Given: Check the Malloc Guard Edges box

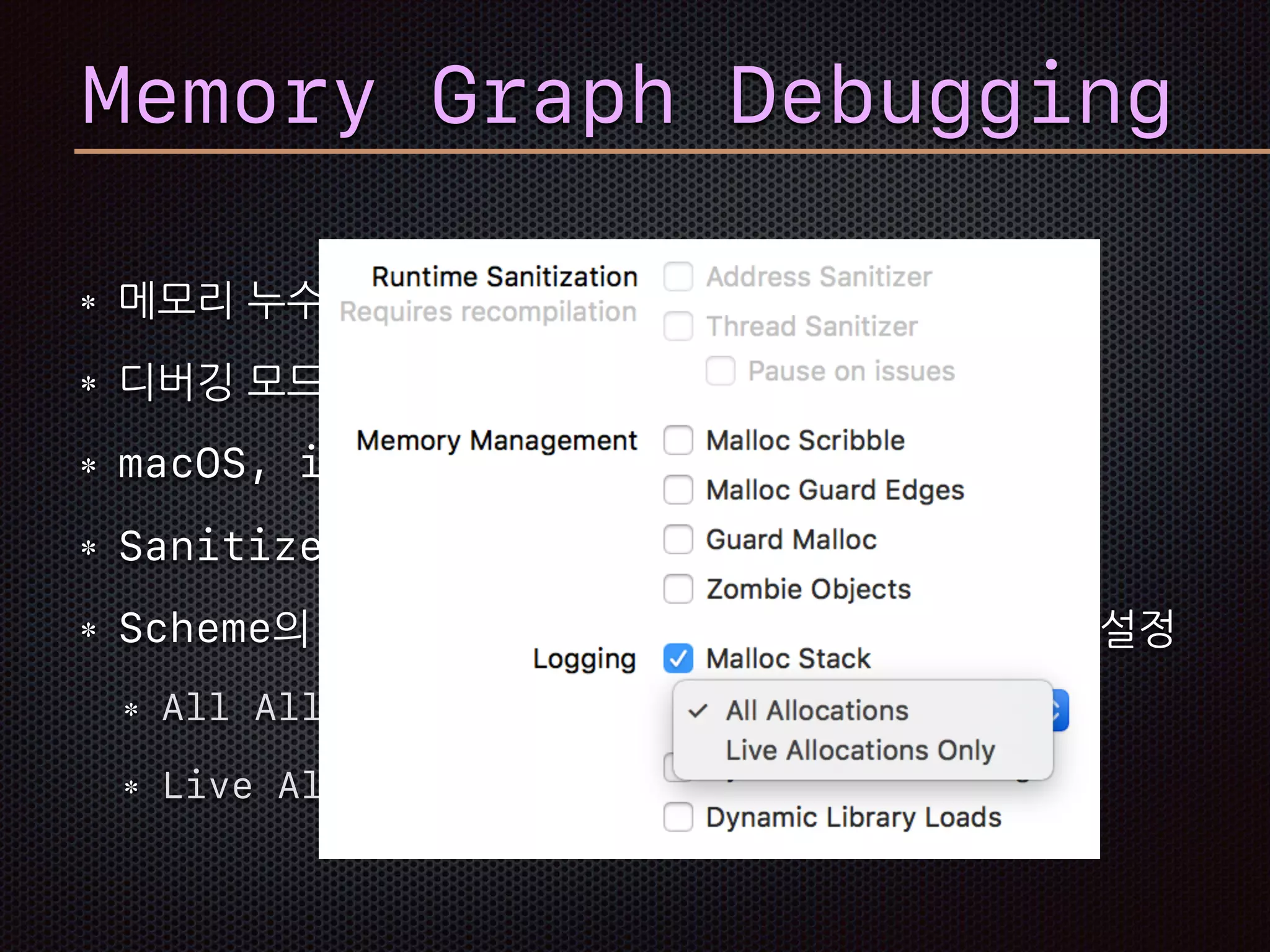Looking at the screenshot, I should [x=678, y=490].
